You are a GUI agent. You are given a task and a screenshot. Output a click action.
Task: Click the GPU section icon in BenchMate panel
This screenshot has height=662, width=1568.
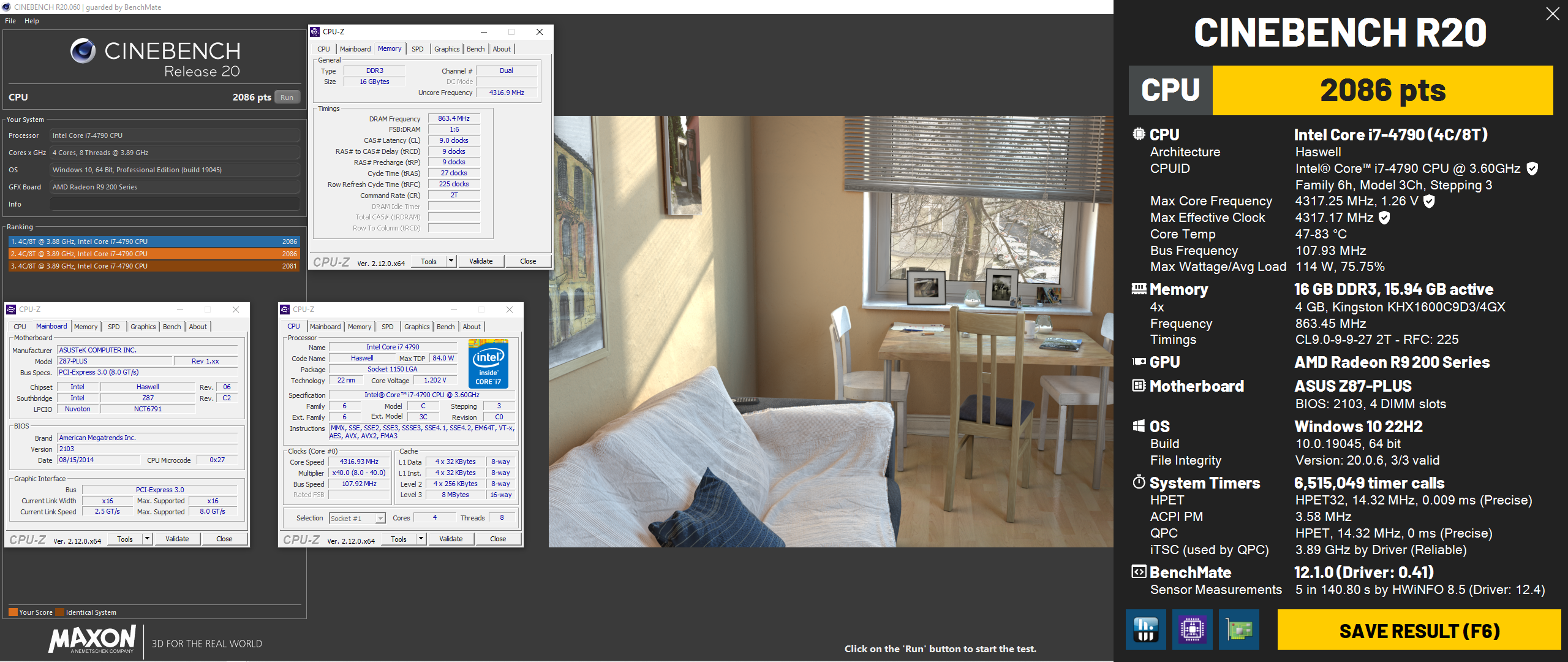1139,362
